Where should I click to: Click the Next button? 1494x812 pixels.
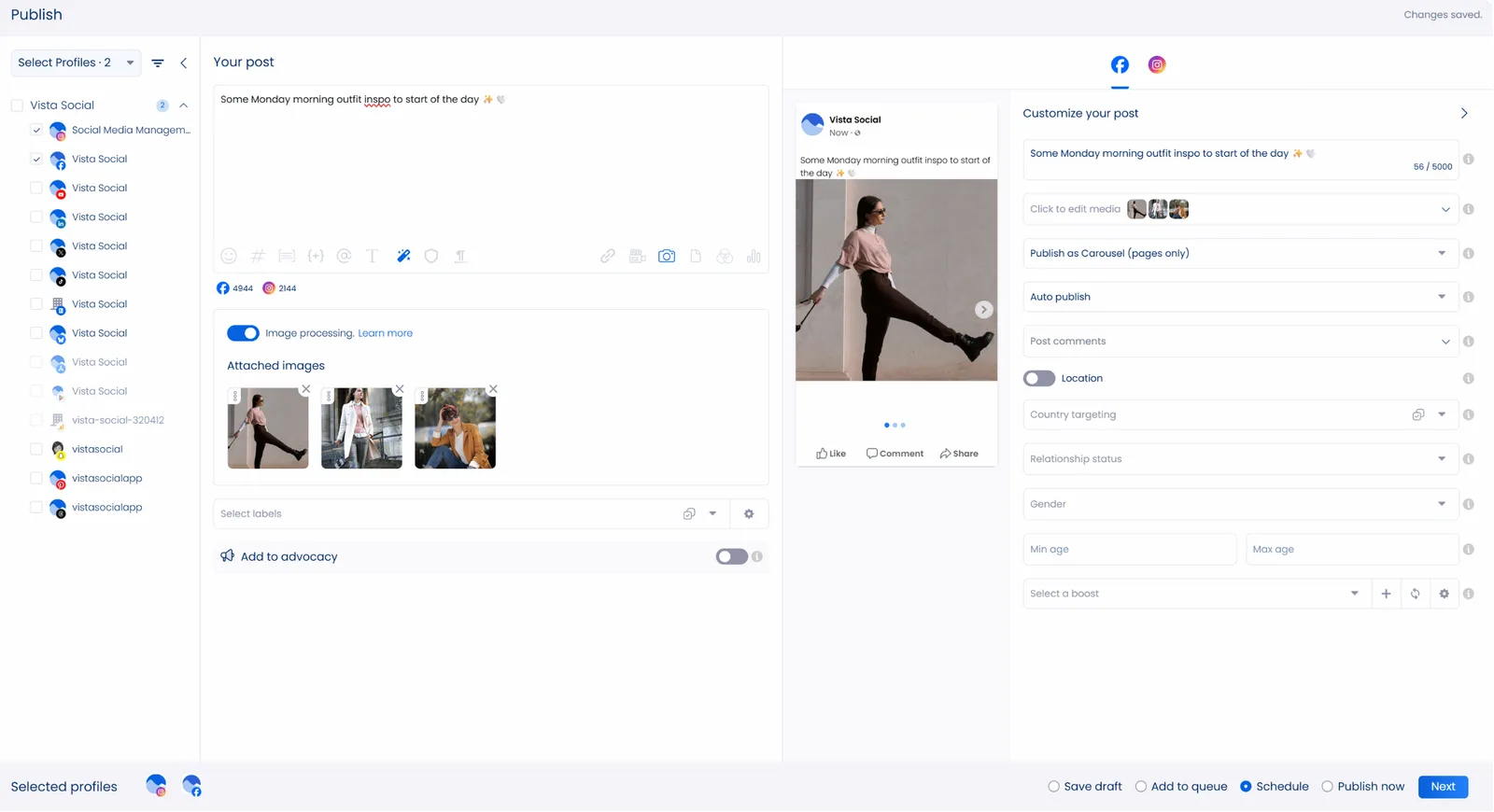point(1443,787)
